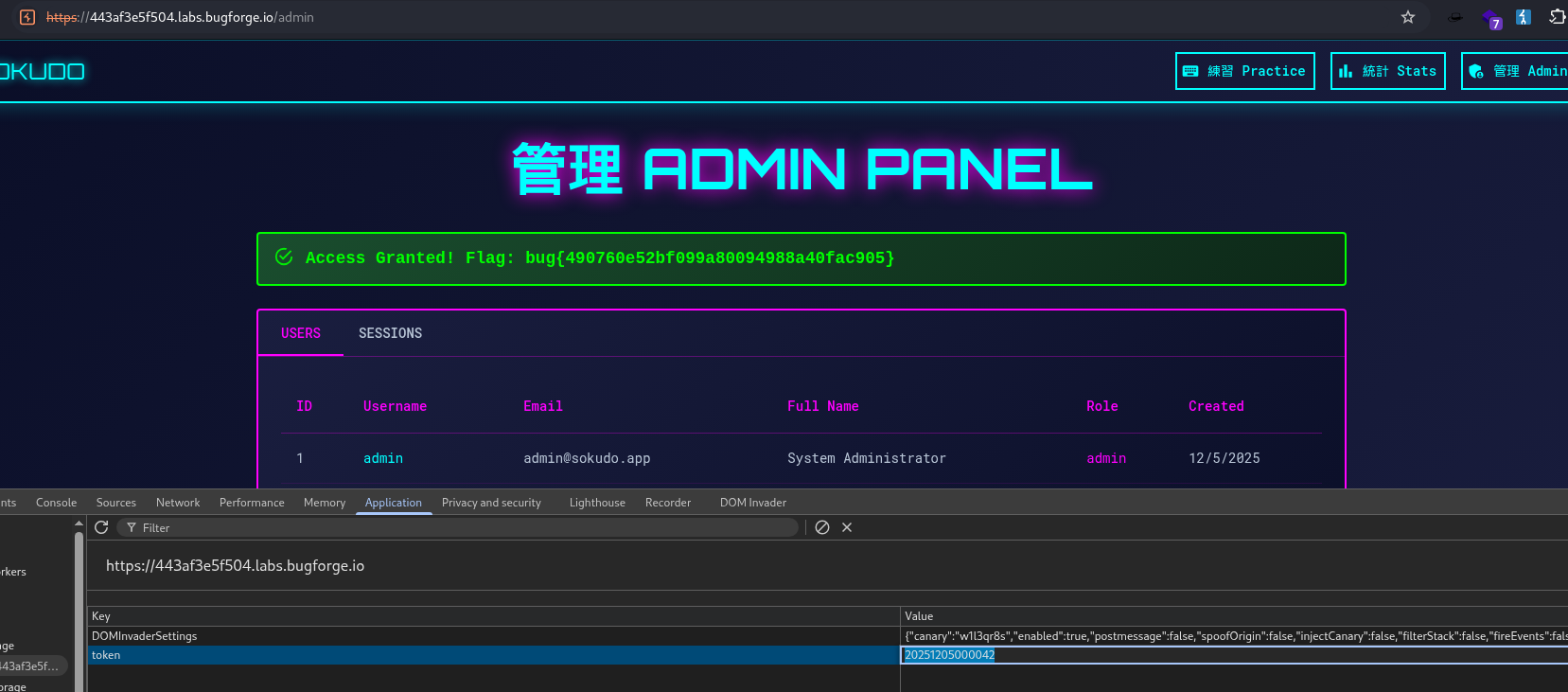Select the token key cell

pyautogui.click(x=494, y=655)
